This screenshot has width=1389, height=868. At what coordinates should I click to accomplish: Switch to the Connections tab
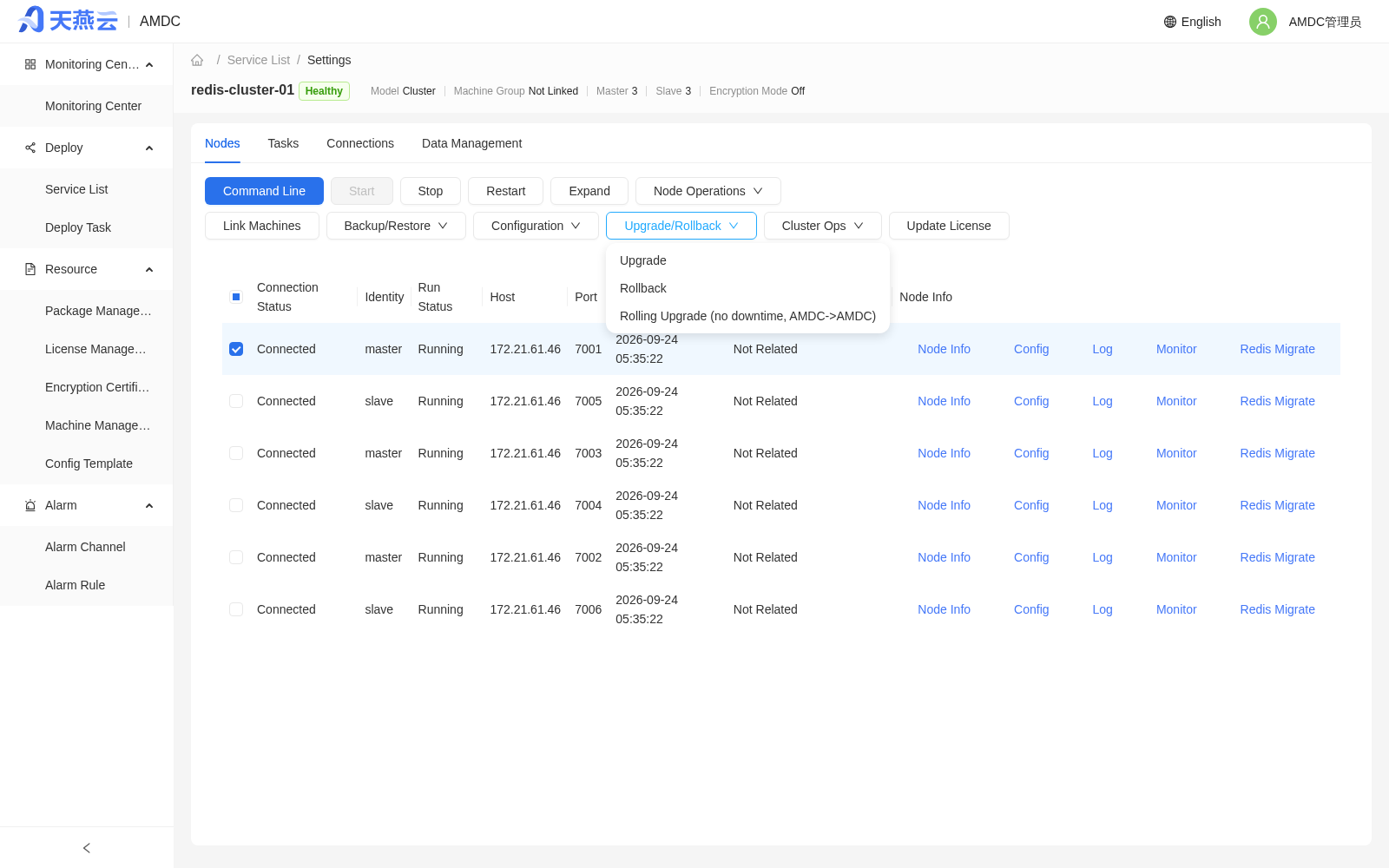coord(360,143)
